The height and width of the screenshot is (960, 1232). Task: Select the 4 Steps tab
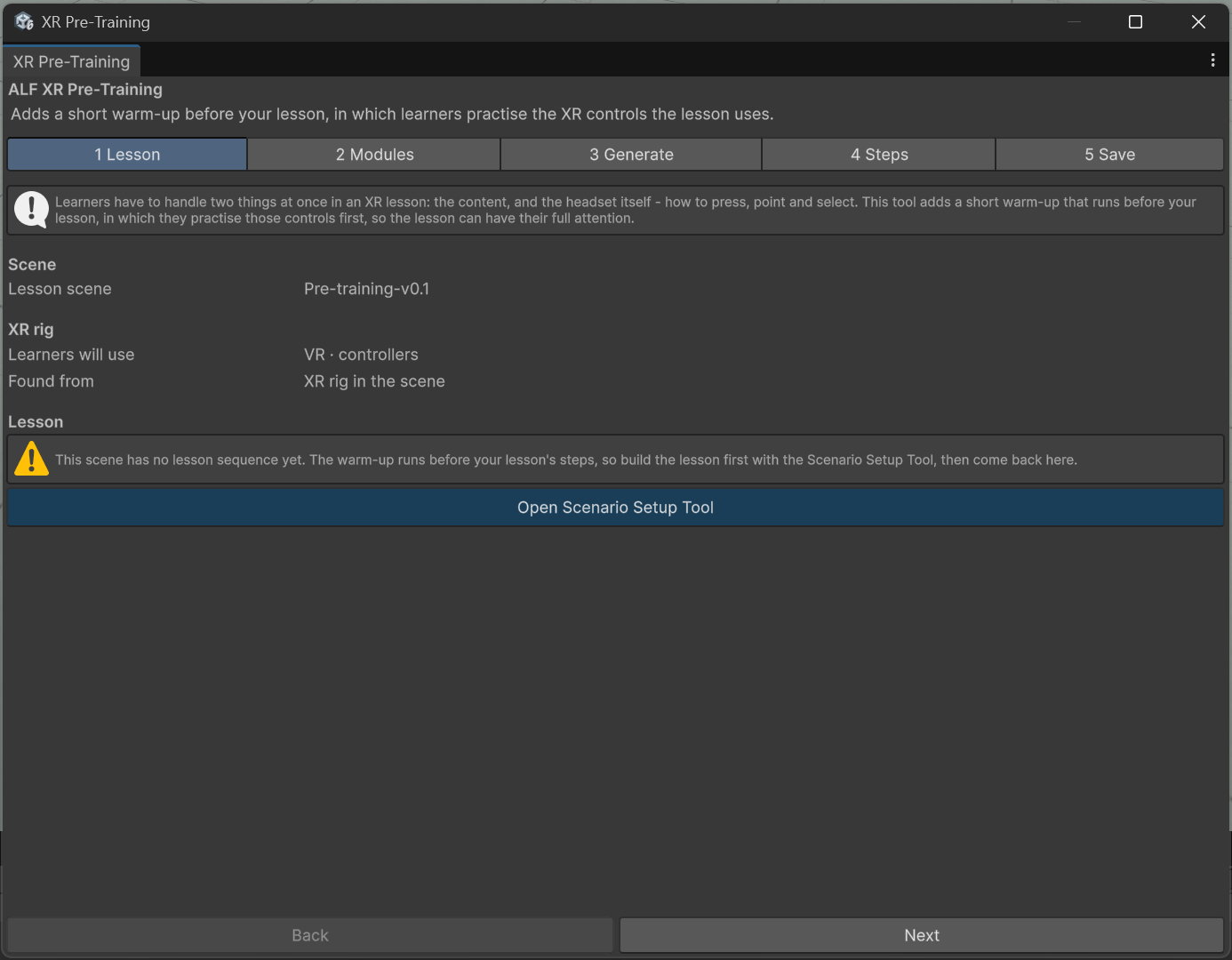pos(879,154)
